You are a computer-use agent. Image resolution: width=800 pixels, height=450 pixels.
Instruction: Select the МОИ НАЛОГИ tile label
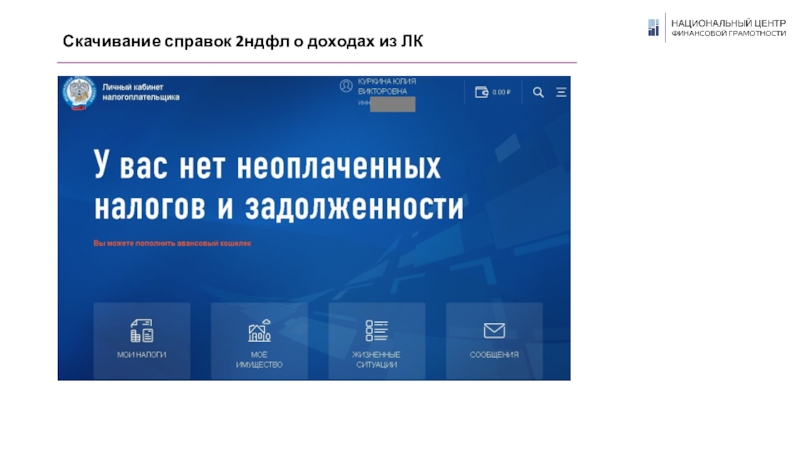tap(142, 355)
